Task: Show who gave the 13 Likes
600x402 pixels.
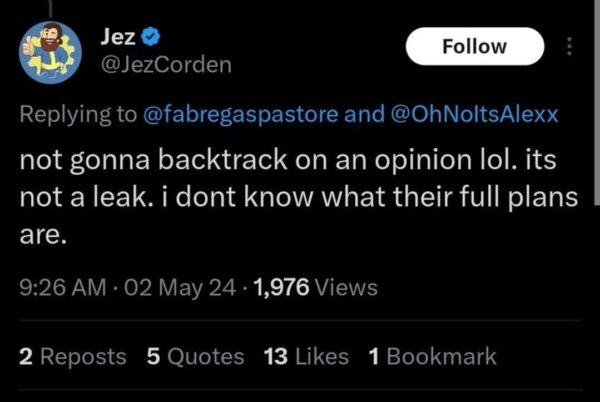Action: click(x=307, y=356)
